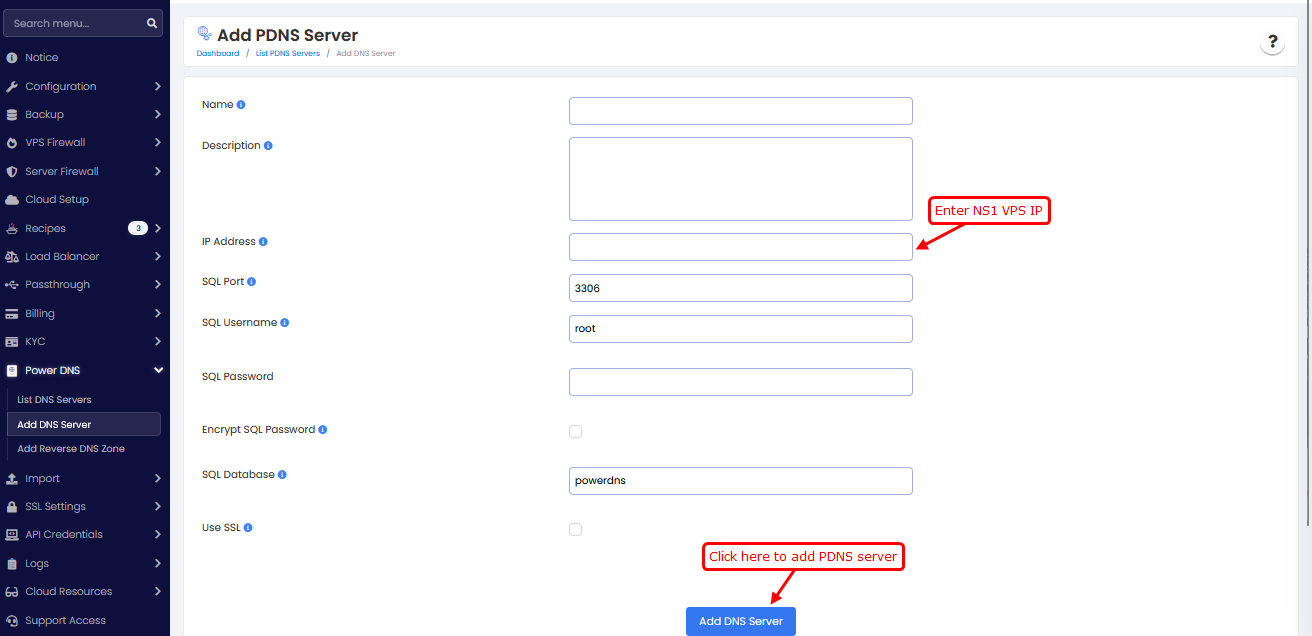Click the List PDNS Servers breadcrumb
Viewport: 1312px width, 636px height.
pos(288,53)
